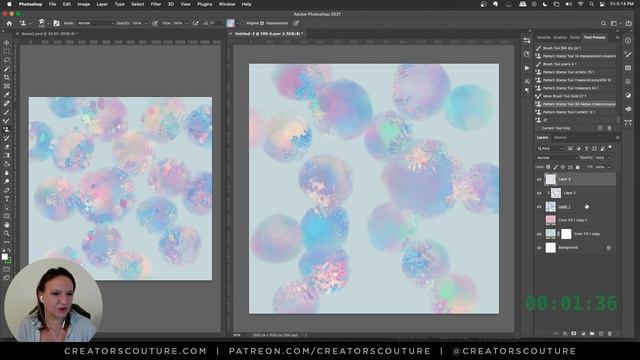Open the tool preset picker dropdown

tap(29, 23)
